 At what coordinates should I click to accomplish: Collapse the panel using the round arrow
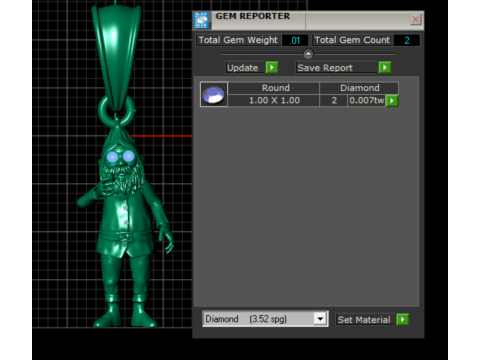tap(308, 54)
